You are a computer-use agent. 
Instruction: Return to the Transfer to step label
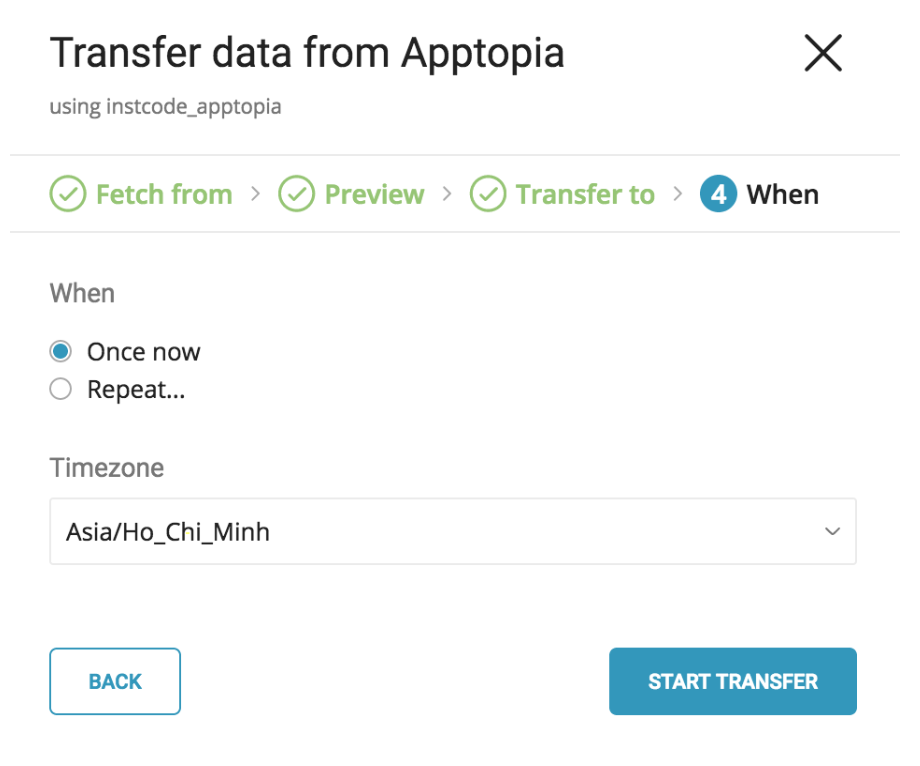tap(585, 194)
